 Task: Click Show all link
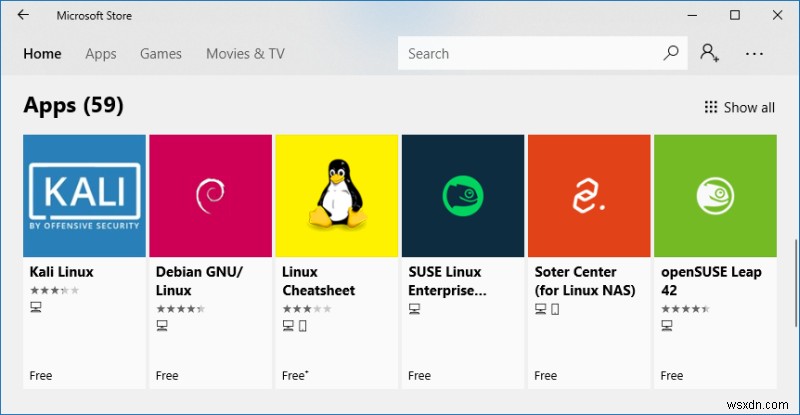pos(749,107)
